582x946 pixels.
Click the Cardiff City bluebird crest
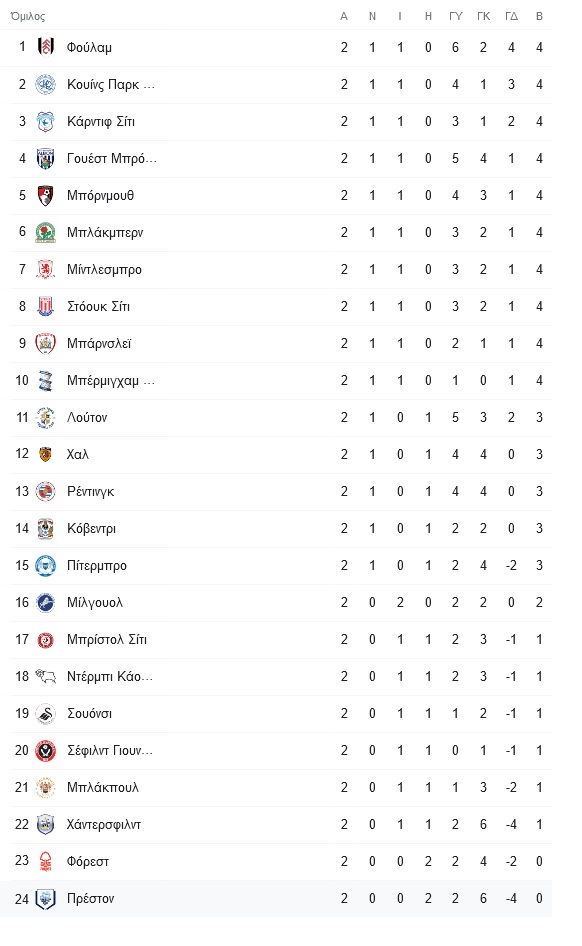point(45,121)
